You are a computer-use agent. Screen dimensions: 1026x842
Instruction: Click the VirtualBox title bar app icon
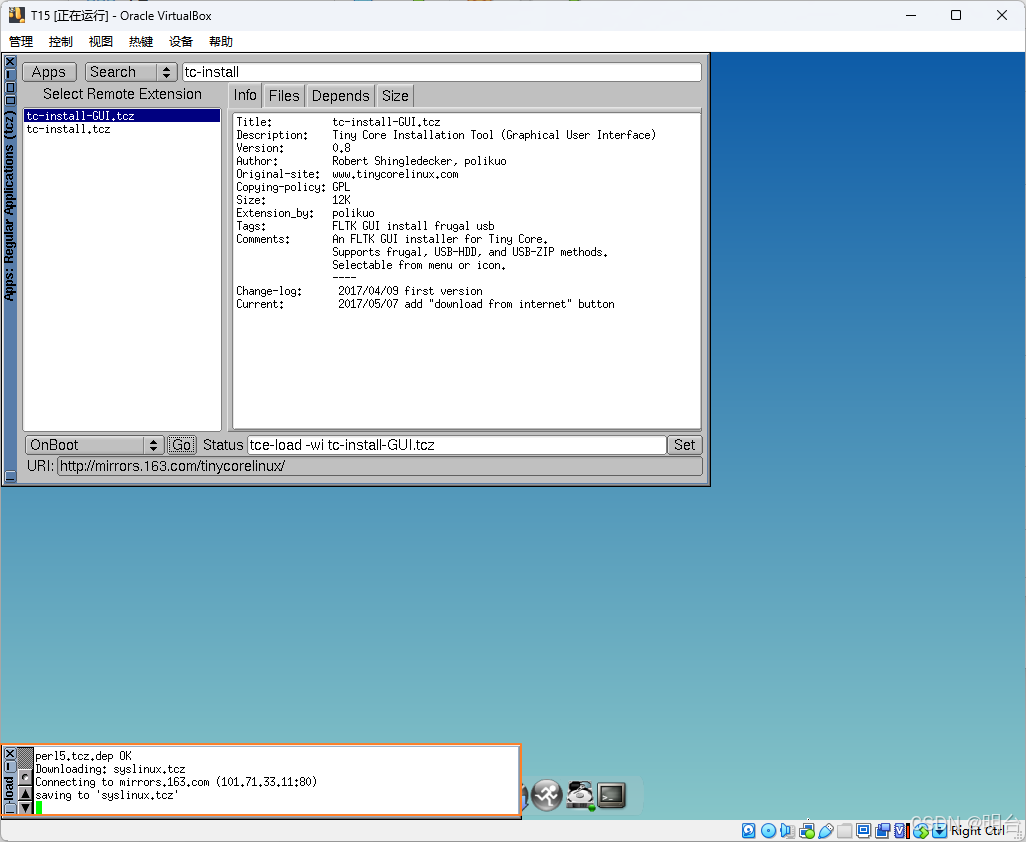pyautogui.click(x=17, y=15)
